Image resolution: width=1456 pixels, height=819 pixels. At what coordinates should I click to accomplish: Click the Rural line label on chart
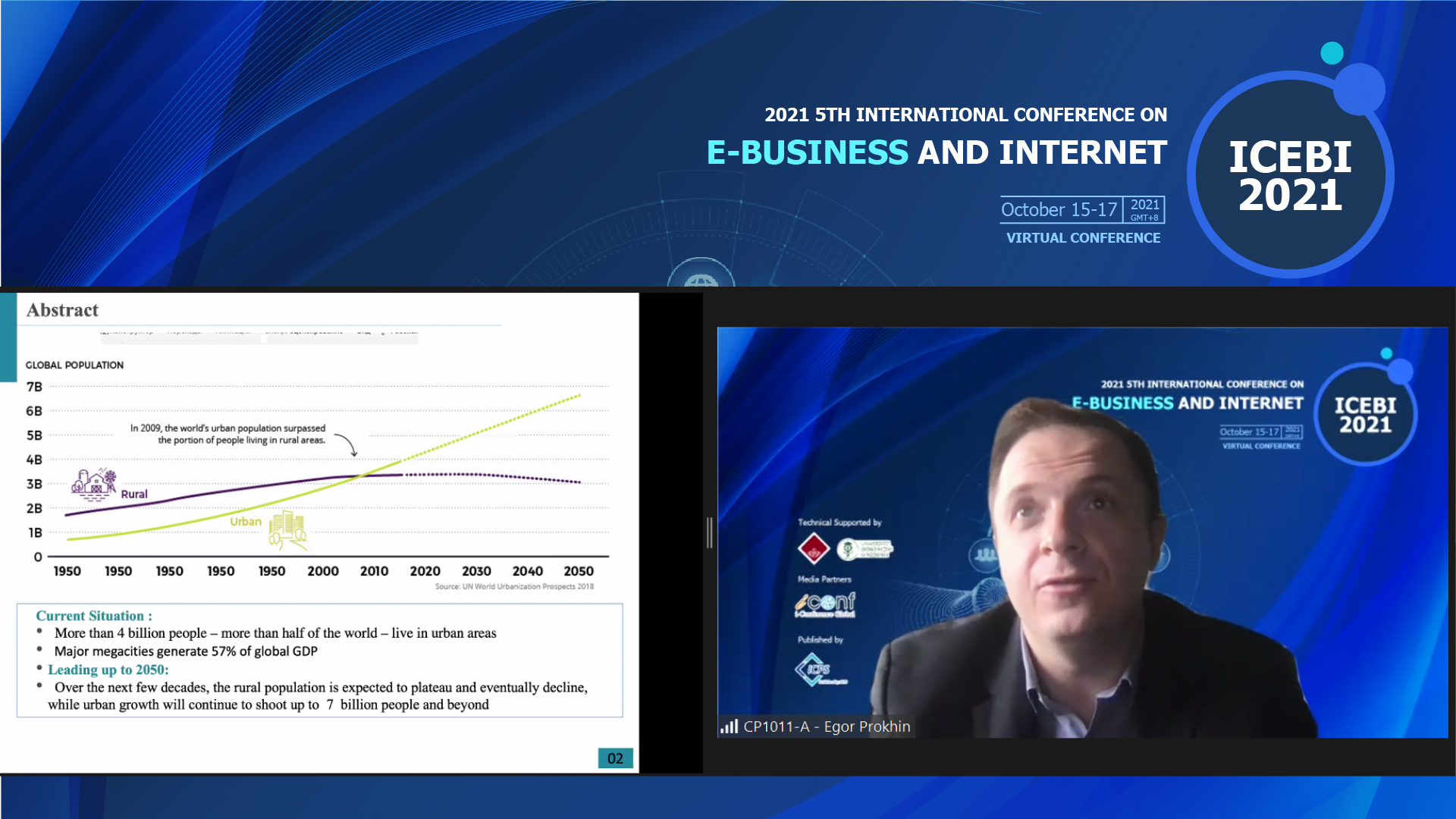pos(134,494)
